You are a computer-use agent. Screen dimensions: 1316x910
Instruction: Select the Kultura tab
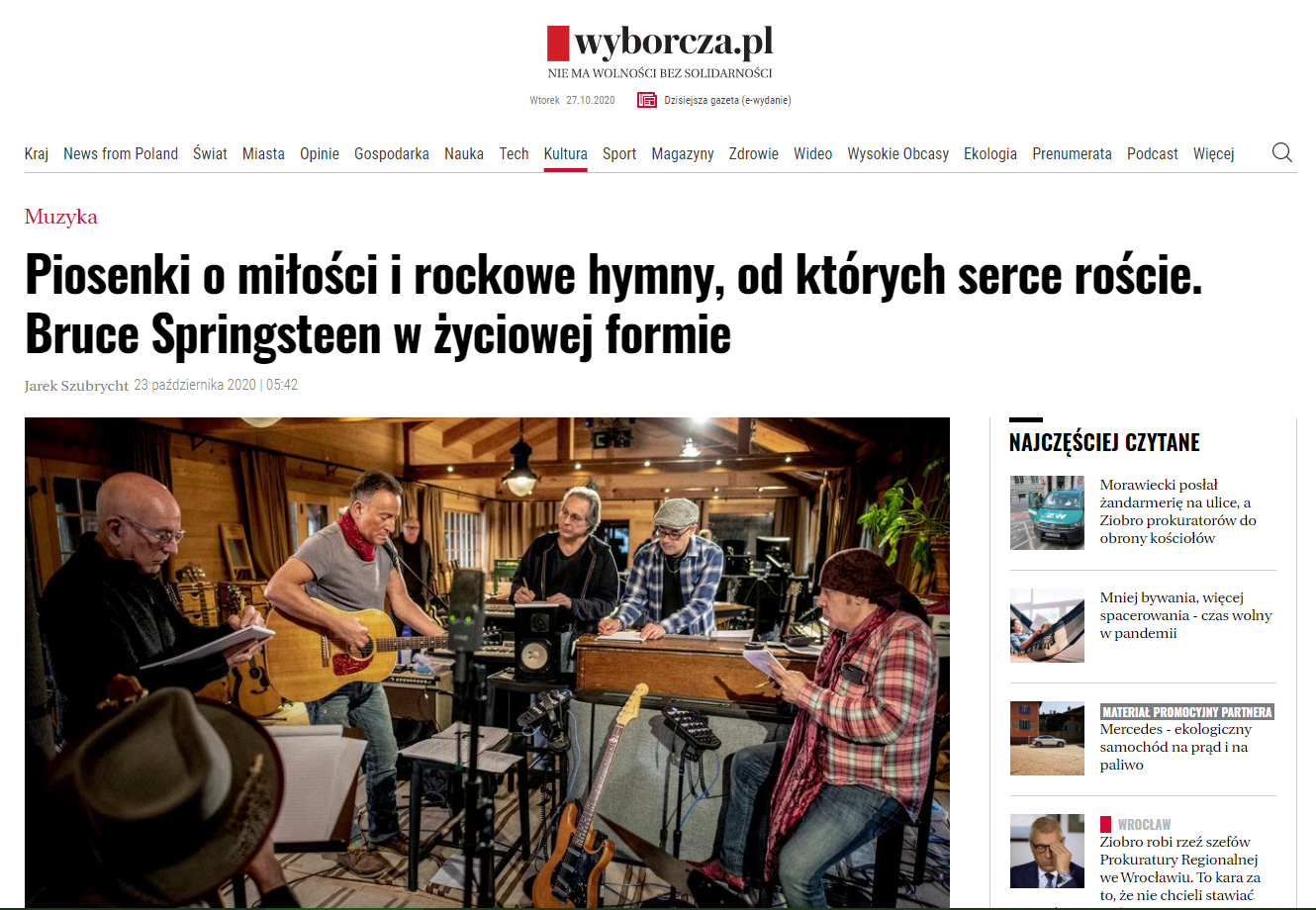coord(565,153)
